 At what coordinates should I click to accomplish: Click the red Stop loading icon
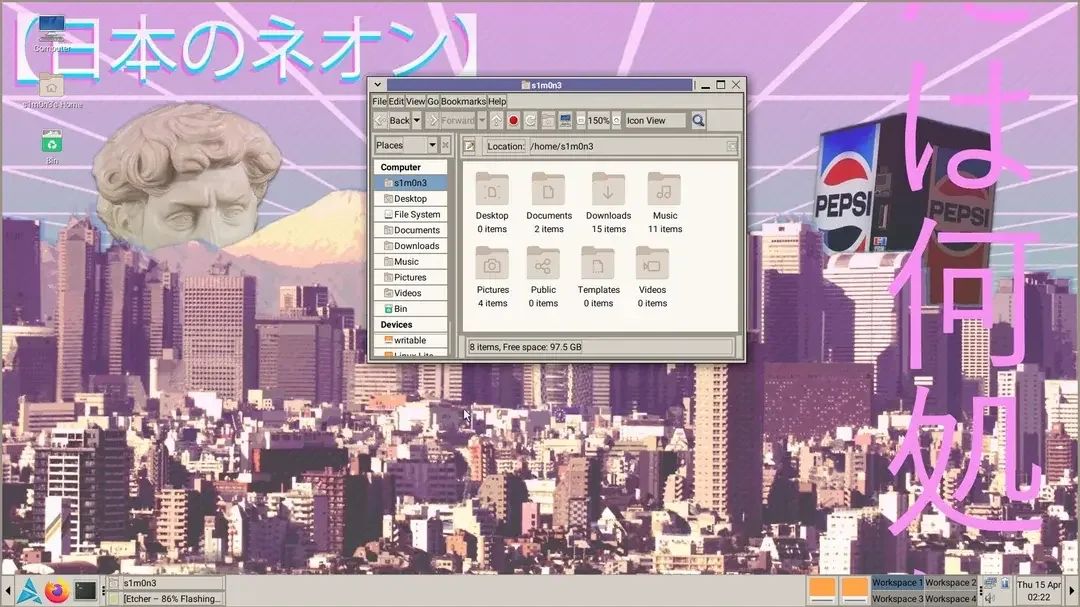click(x=513, y=121)
